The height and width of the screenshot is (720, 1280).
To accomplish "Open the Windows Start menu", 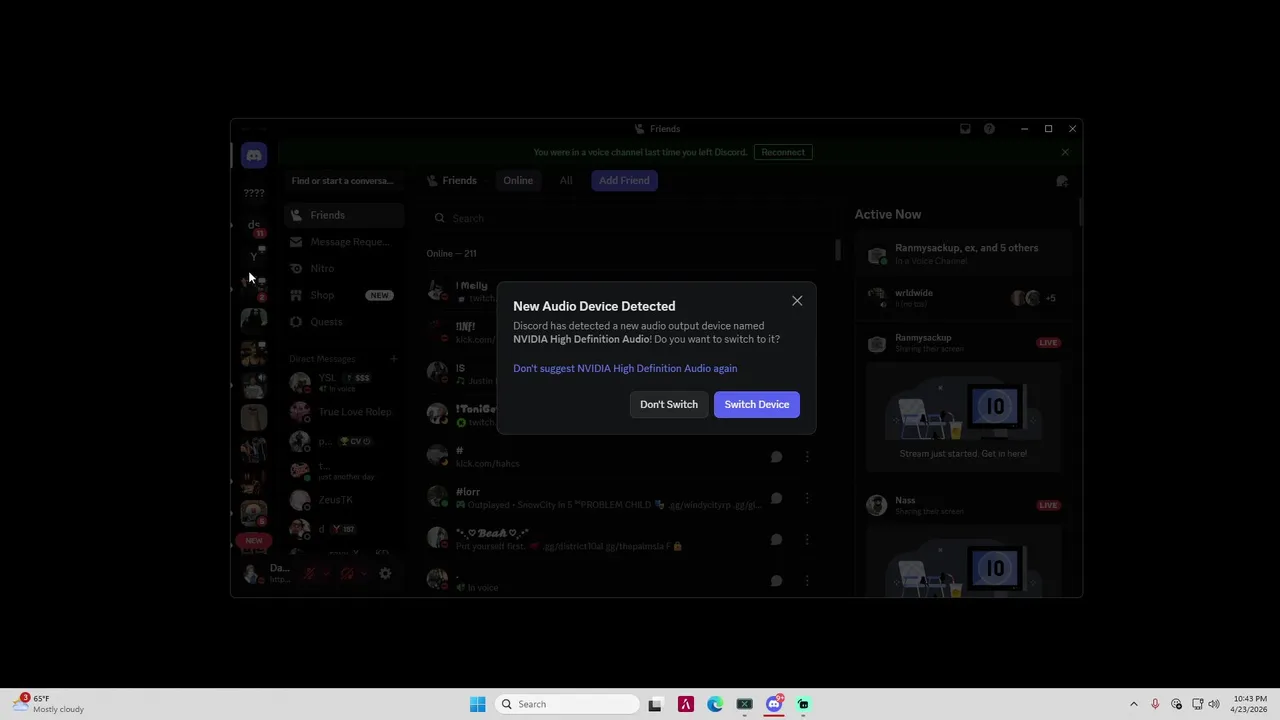I will 477,704.
